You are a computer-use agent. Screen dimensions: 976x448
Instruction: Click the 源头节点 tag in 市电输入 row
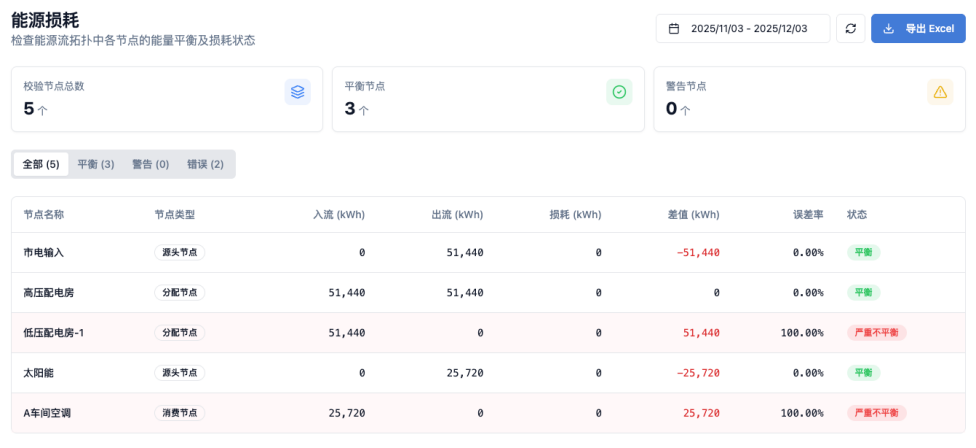(180, 253)
